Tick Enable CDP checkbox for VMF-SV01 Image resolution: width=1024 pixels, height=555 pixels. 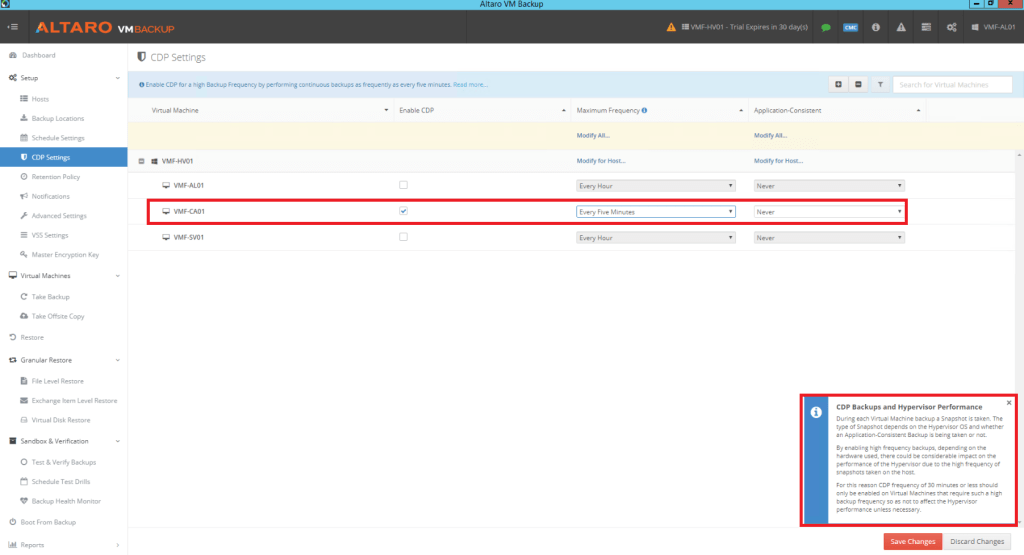click(403, 237)
